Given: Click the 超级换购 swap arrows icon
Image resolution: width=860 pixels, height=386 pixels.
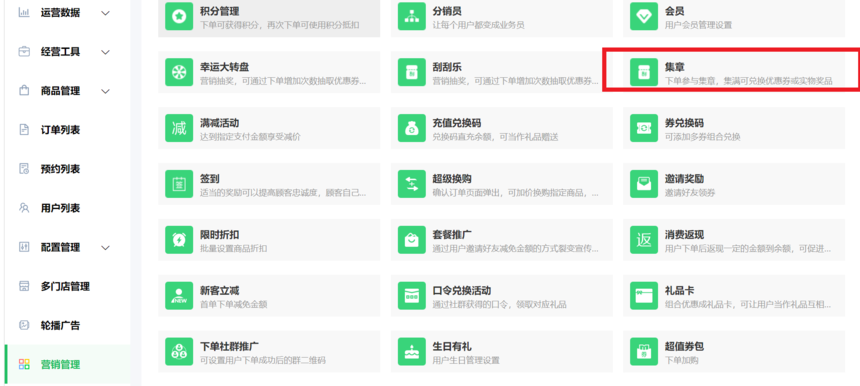Looking at the screenshot, I should (411, 184).
